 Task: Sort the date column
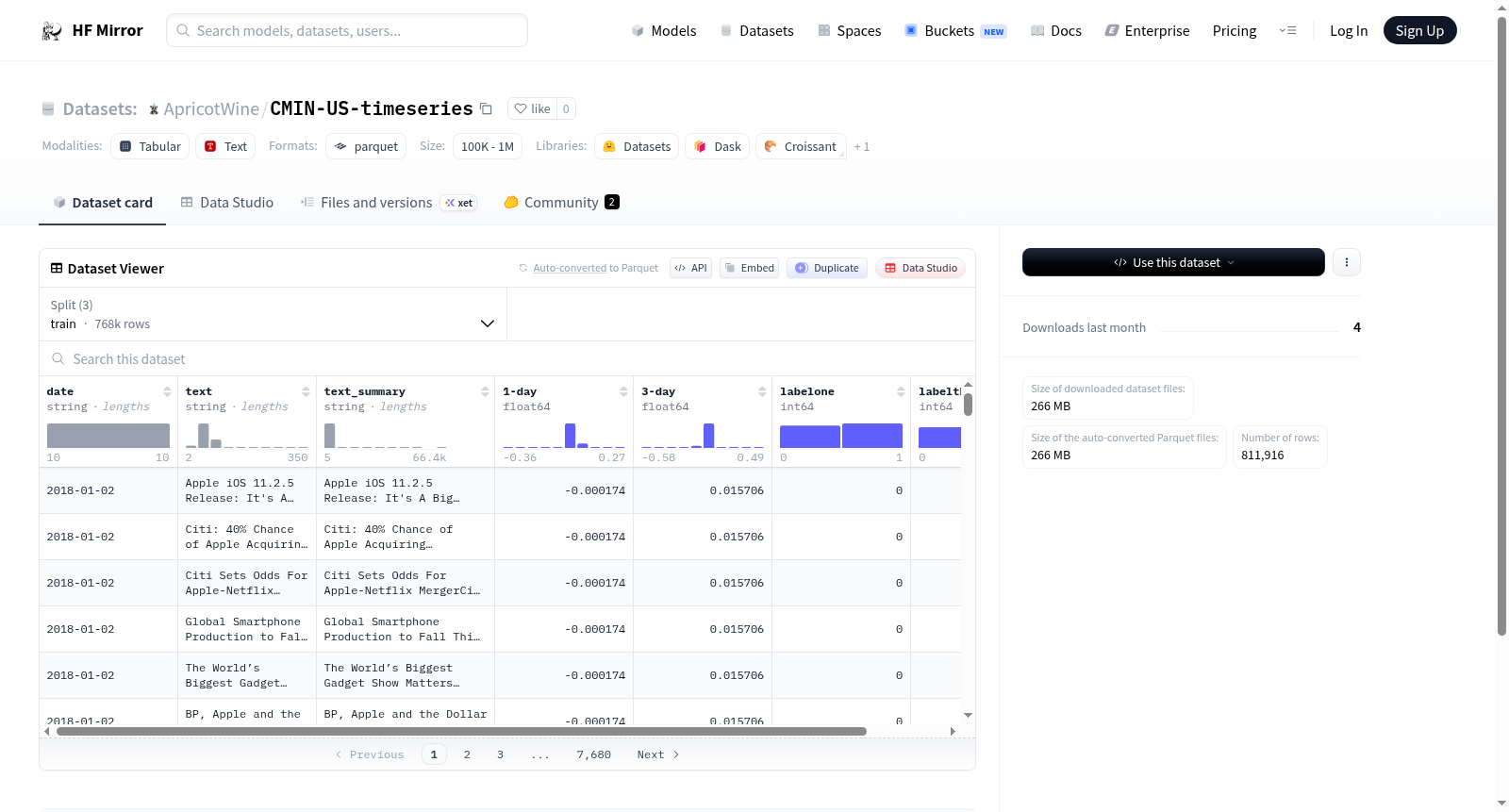(167, 391)
